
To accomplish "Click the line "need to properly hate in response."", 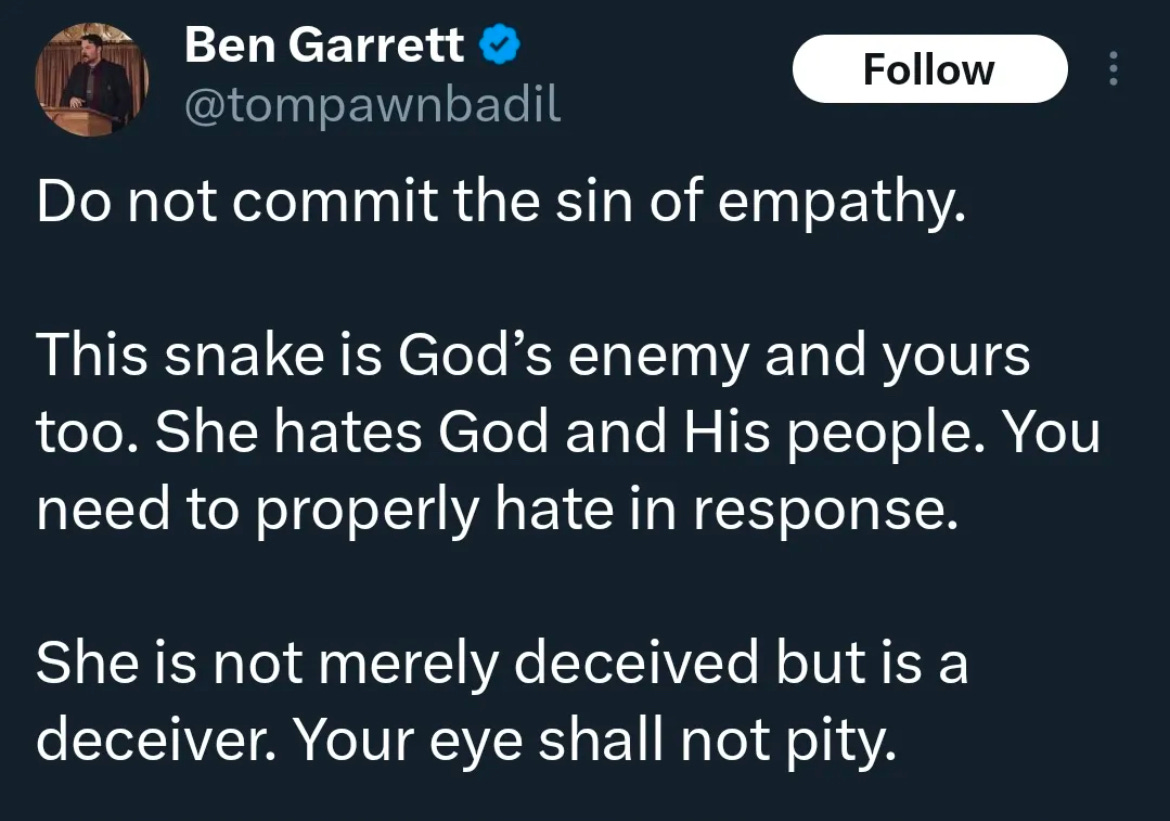I will tap(490, 511).
